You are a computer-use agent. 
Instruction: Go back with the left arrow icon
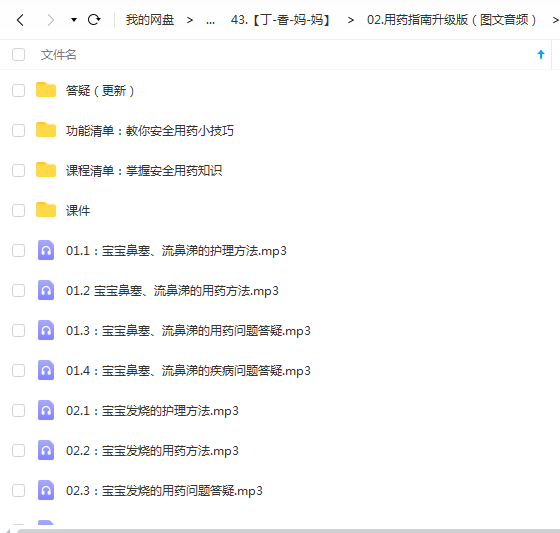pos(20,20)
